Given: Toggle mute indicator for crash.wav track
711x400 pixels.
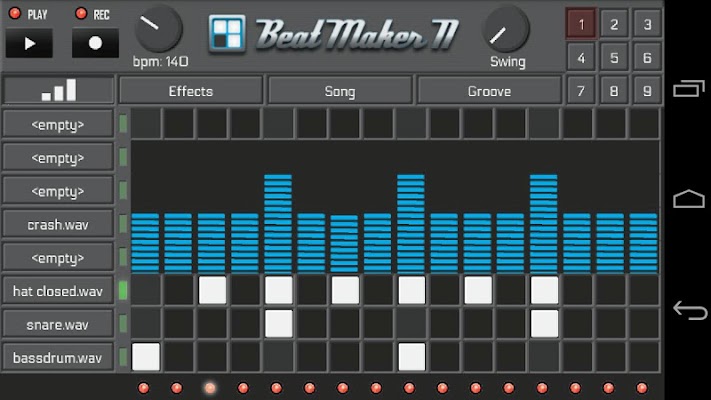Looking at the screenshot, I should pos(123,224).
